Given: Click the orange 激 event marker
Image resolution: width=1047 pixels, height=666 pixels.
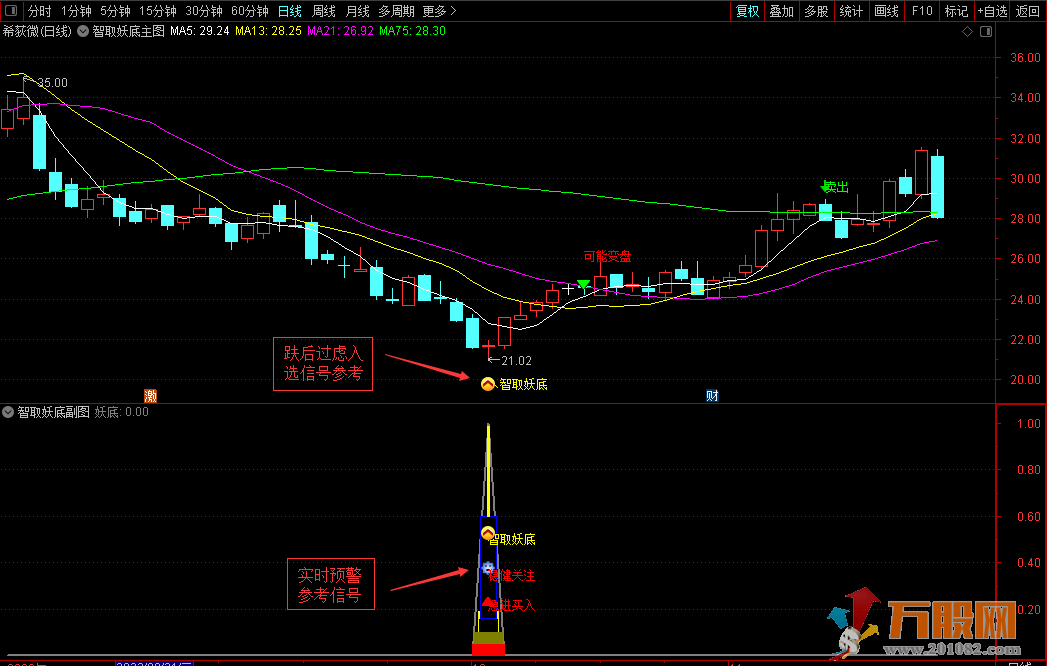Looking at the screenshot, I should [x=151, y=395].
